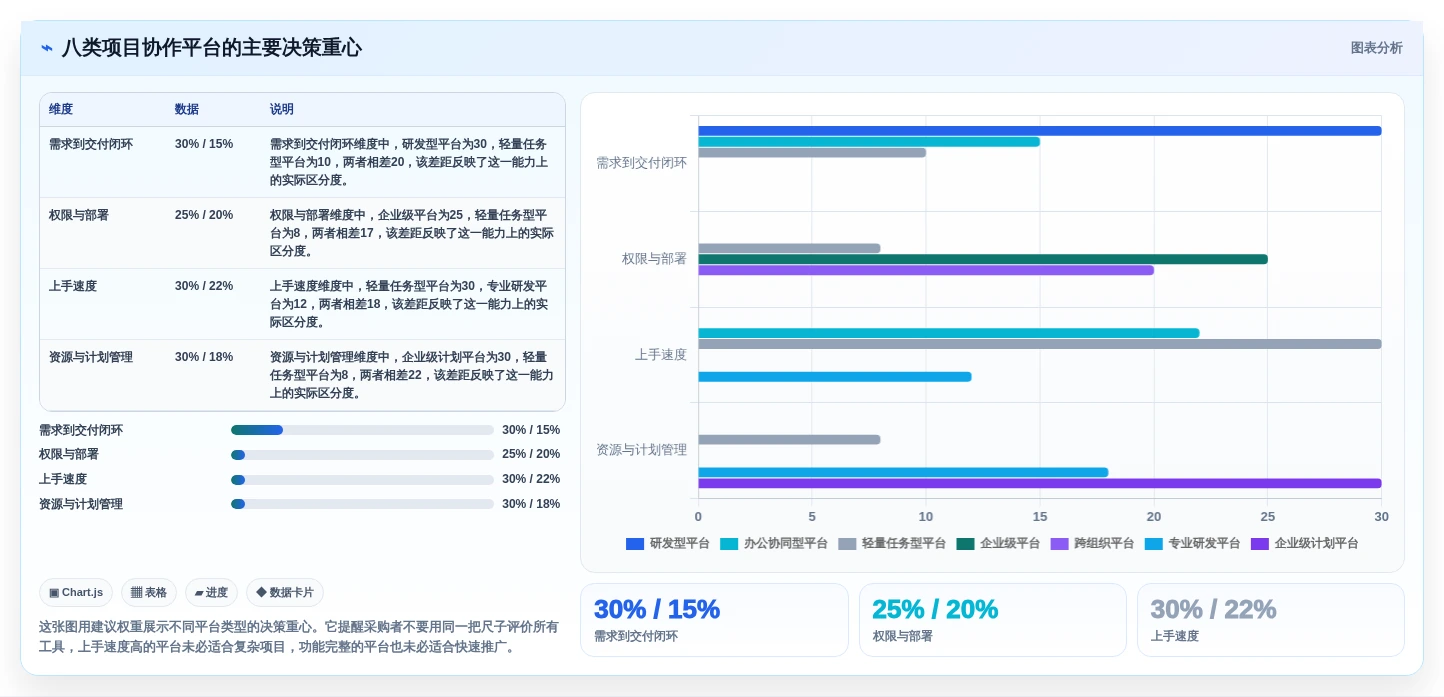Toggle 跨组织平台 legend item
Screen dimensions: 1444x697
click(x=1092, y=544)
